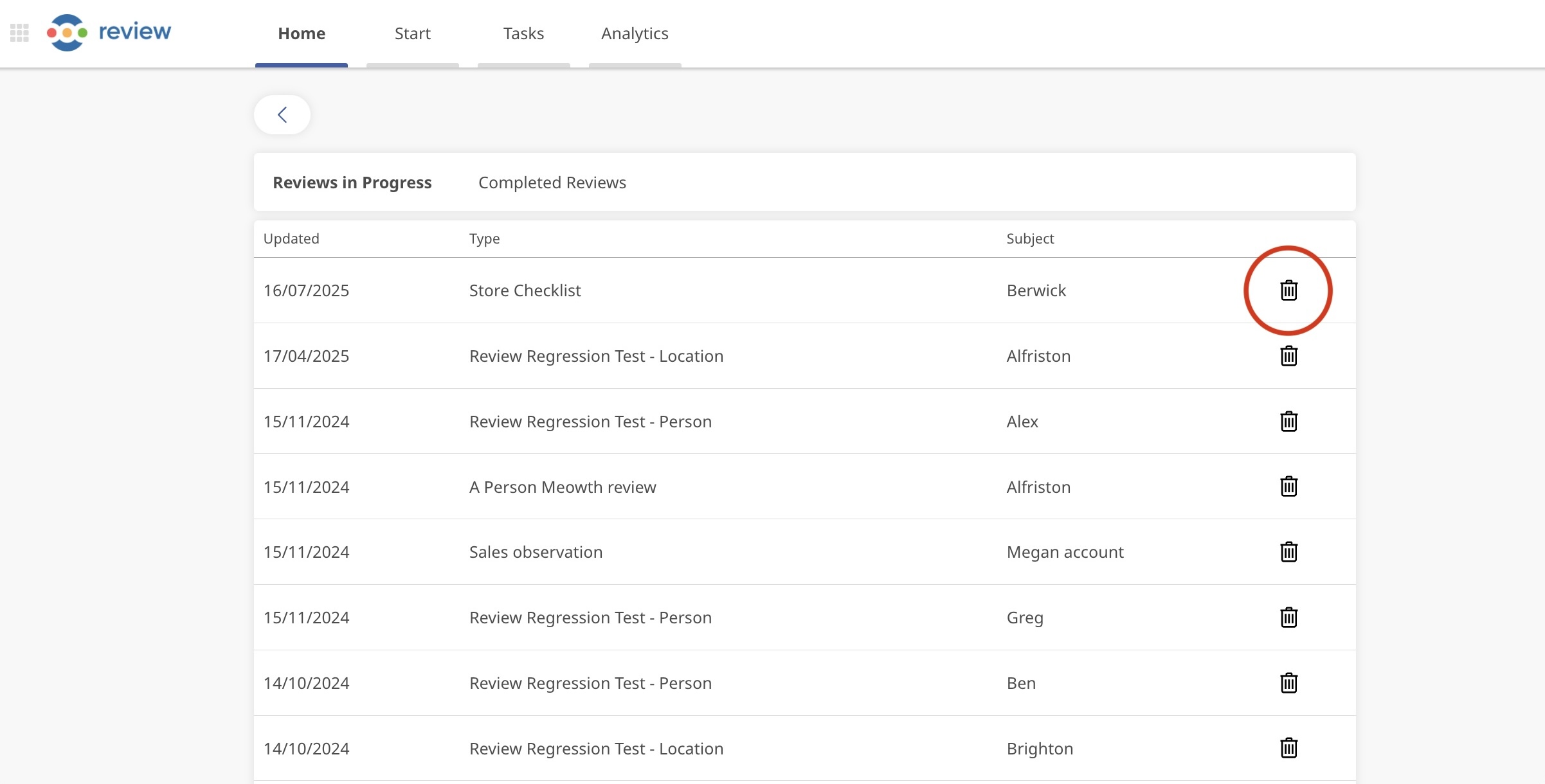Remove the Brighton Location review
The image size is (1545, 784).
pyautogui.click(x=1288, y=748)
